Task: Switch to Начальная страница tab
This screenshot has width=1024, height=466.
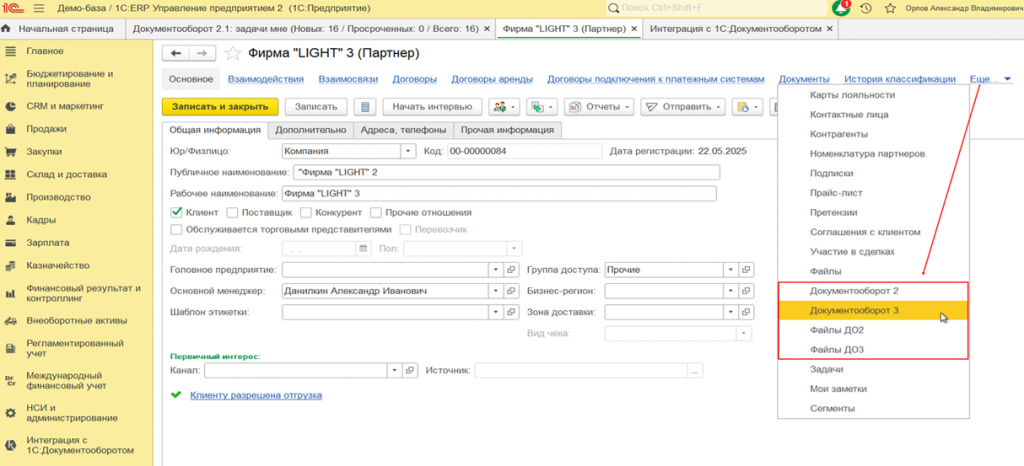Action: [61, 29]
